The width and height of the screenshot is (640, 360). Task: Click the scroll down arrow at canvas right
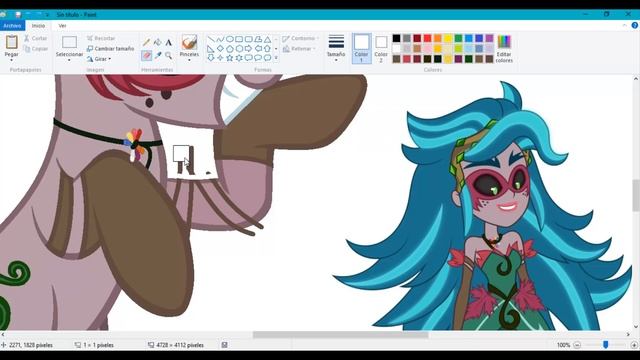[636, 326]
